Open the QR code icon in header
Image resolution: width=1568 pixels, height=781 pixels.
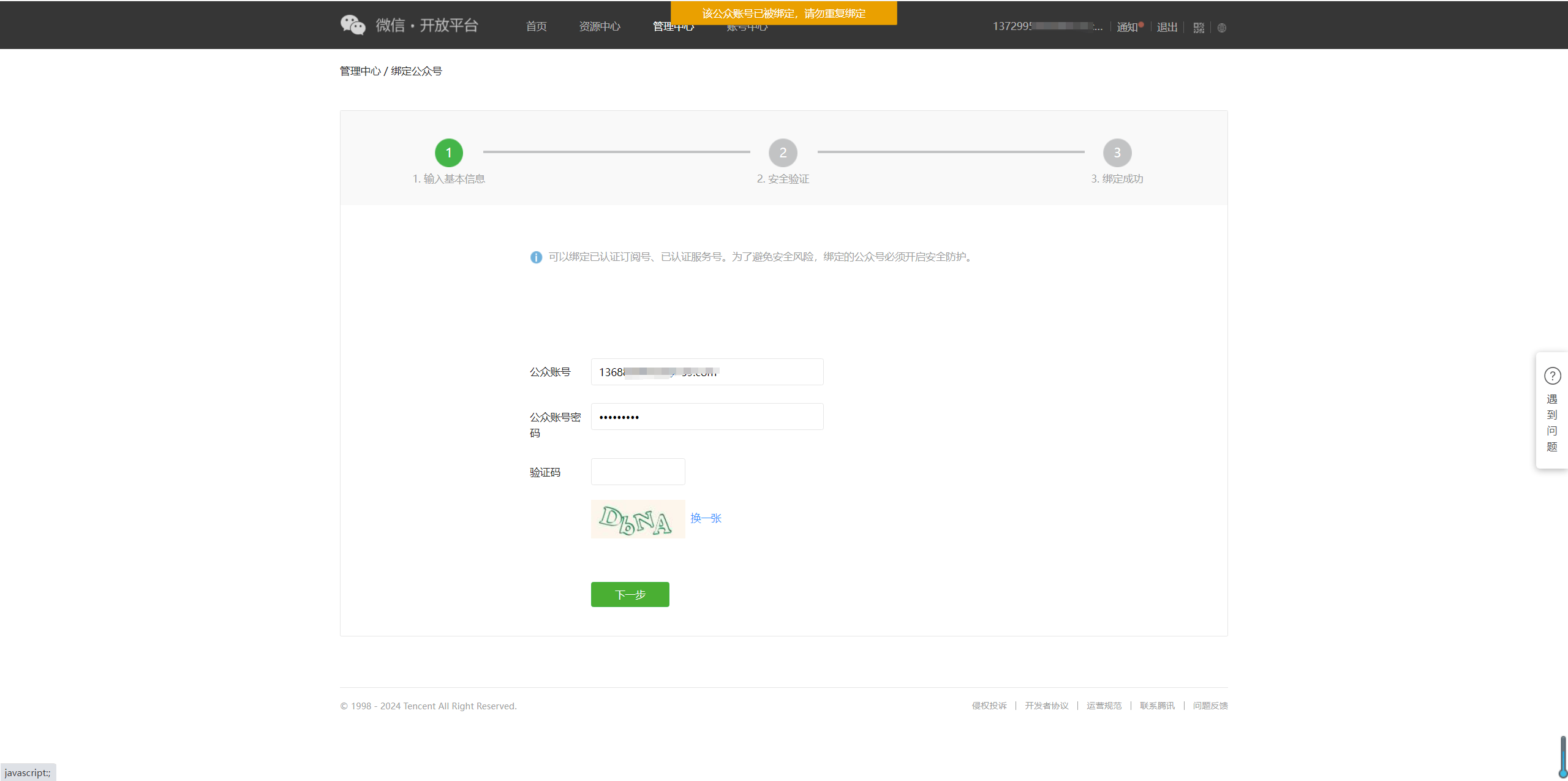pos(1199,28)
